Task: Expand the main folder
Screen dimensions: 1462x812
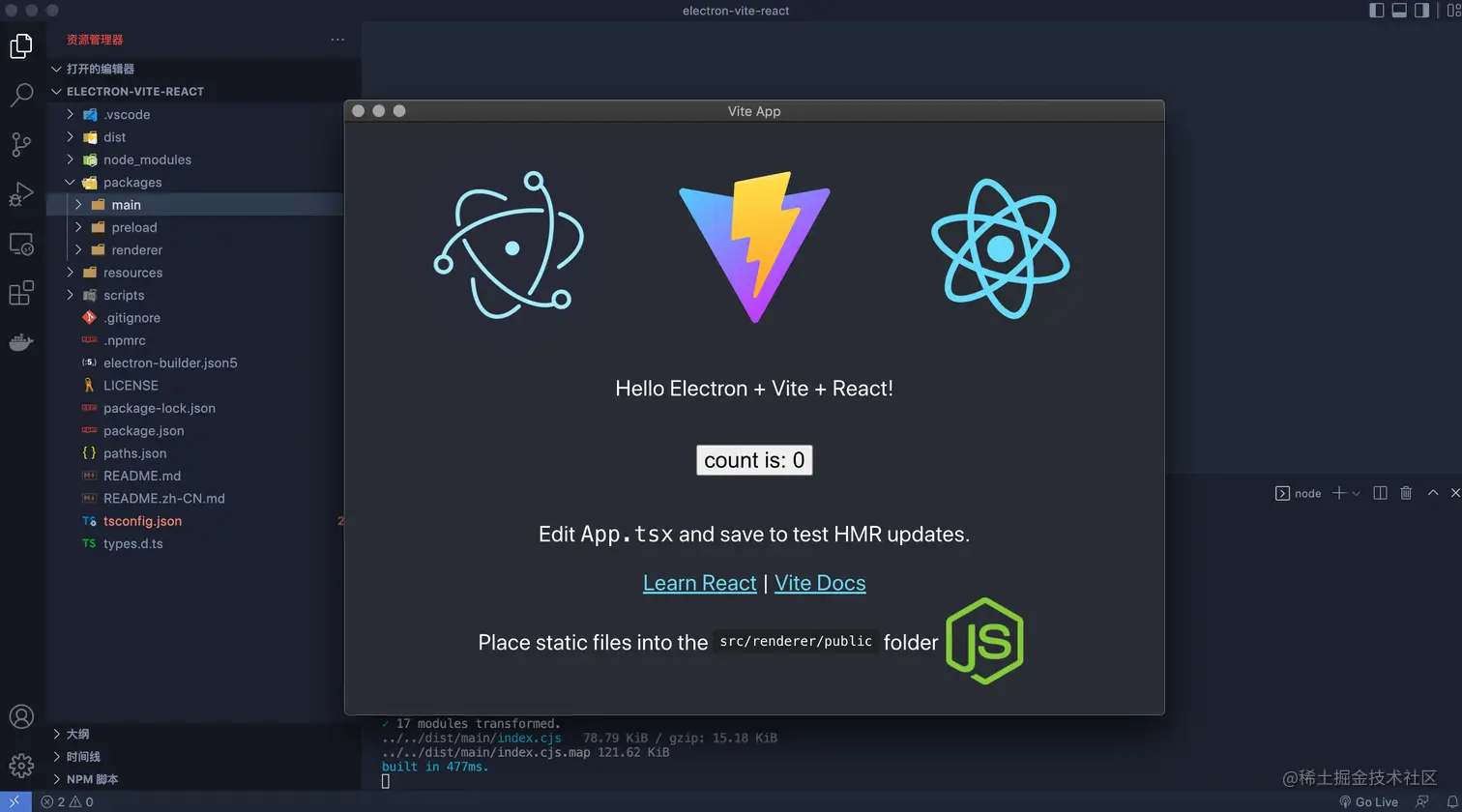Action: point(195,205)
